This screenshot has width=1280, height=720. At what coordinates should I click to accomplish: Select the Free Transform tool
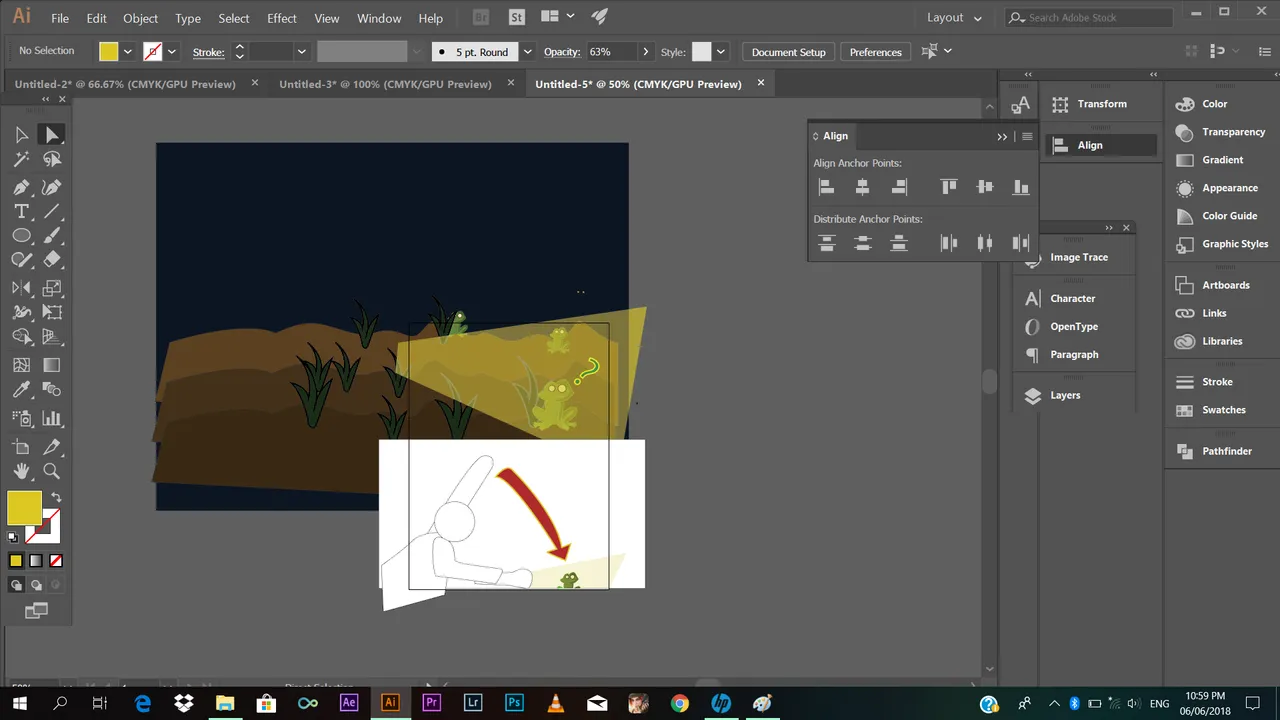pos(52,312)
